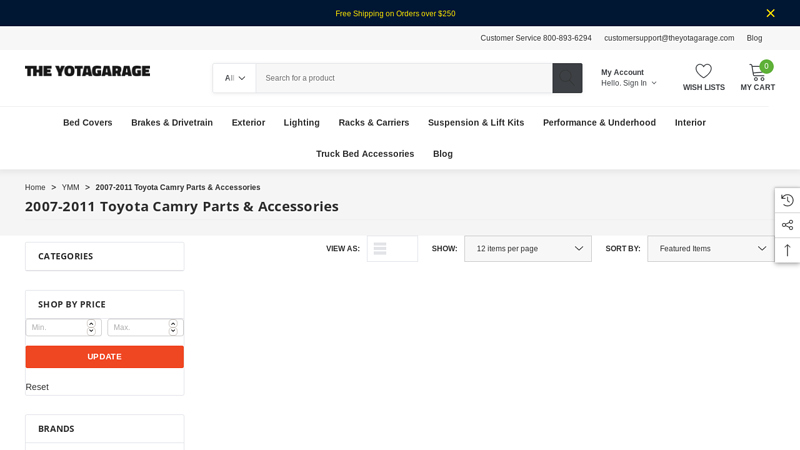Increase the Min price stepper

tap(91, 323)
